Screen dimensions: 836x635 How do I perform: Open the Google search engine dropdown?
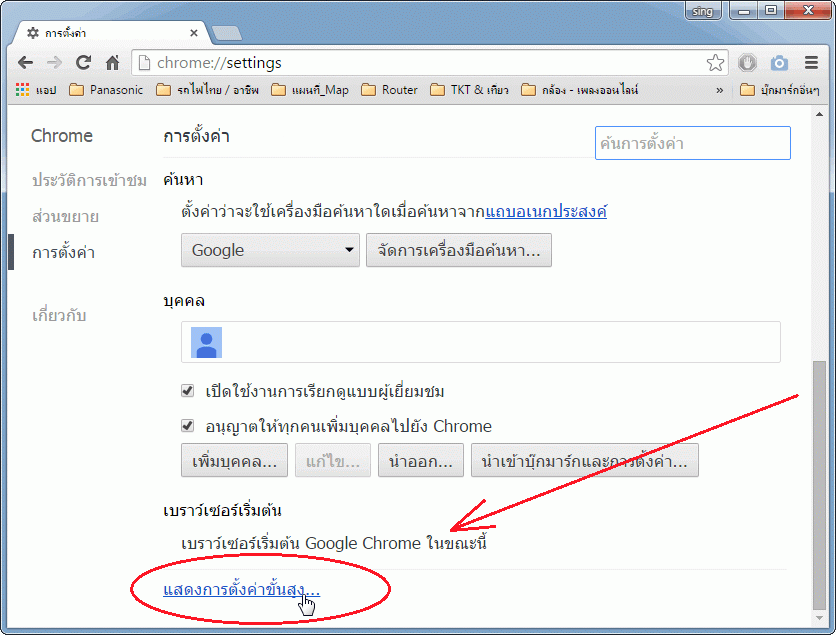coord(270,250)
